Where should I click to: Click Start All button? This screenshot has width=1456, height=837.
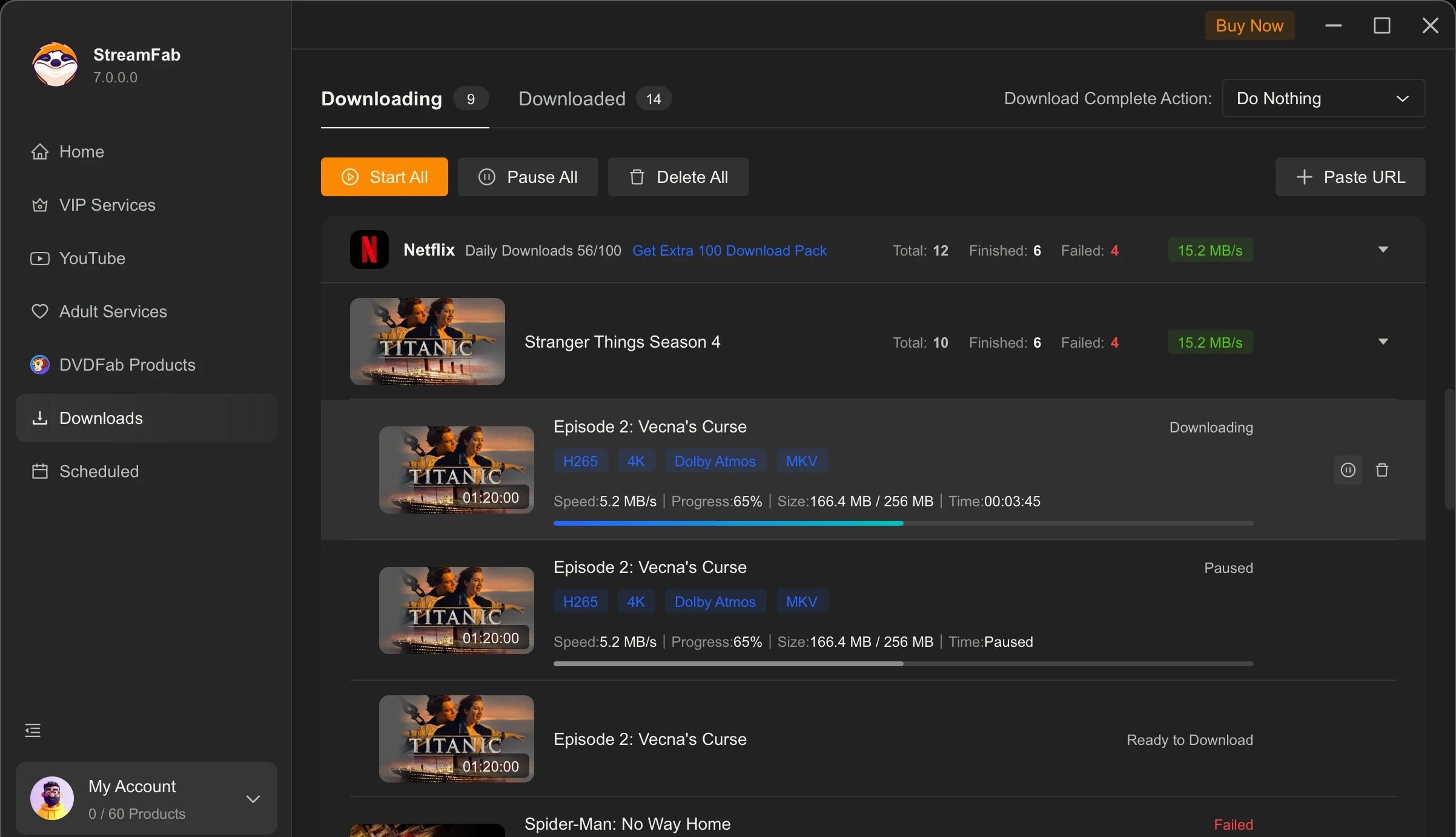[385, 177]
